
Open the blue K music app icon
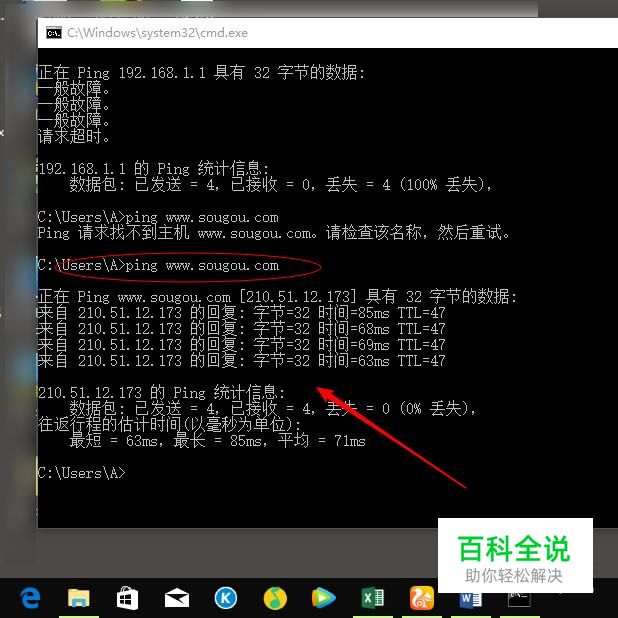pyautogui.click(x=226, y=598)
